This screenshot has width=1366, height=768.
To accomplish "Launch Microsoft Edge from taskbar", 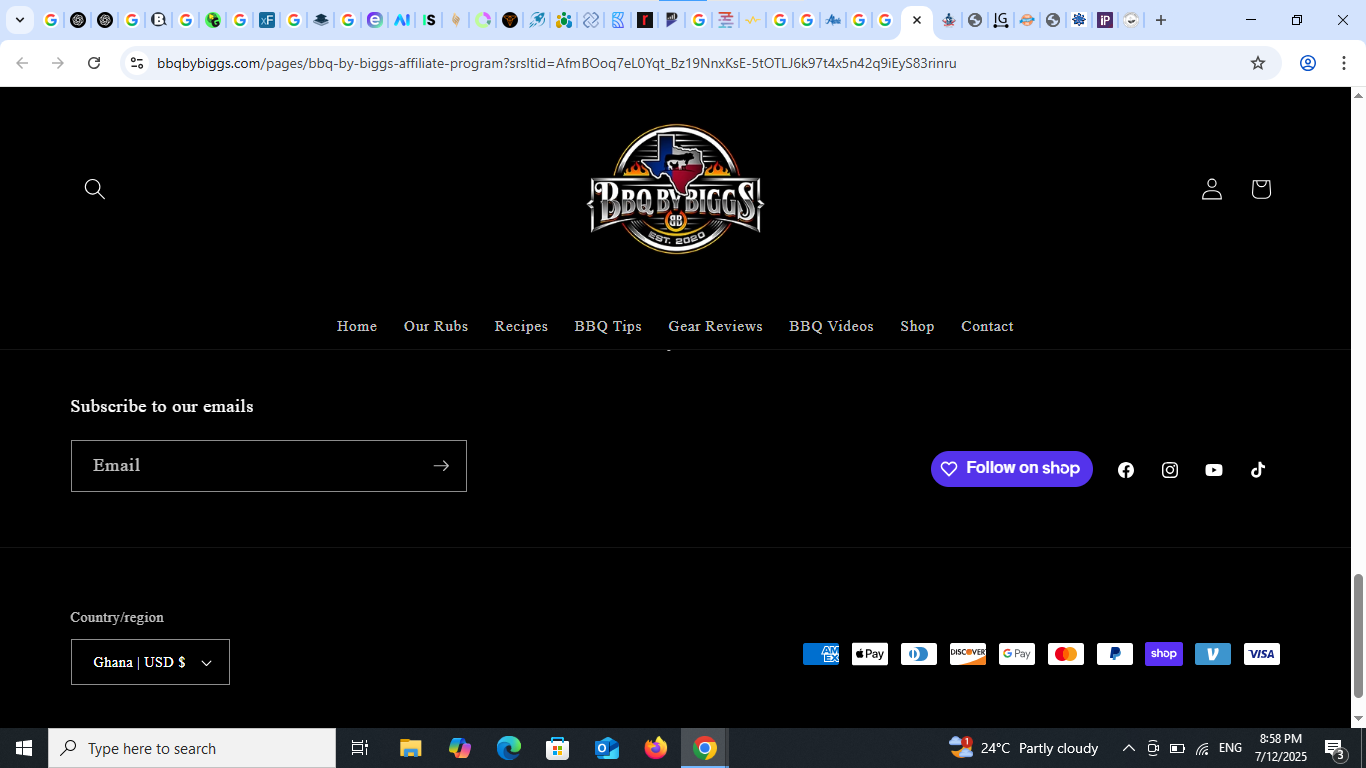I will (x=509, y=748).
